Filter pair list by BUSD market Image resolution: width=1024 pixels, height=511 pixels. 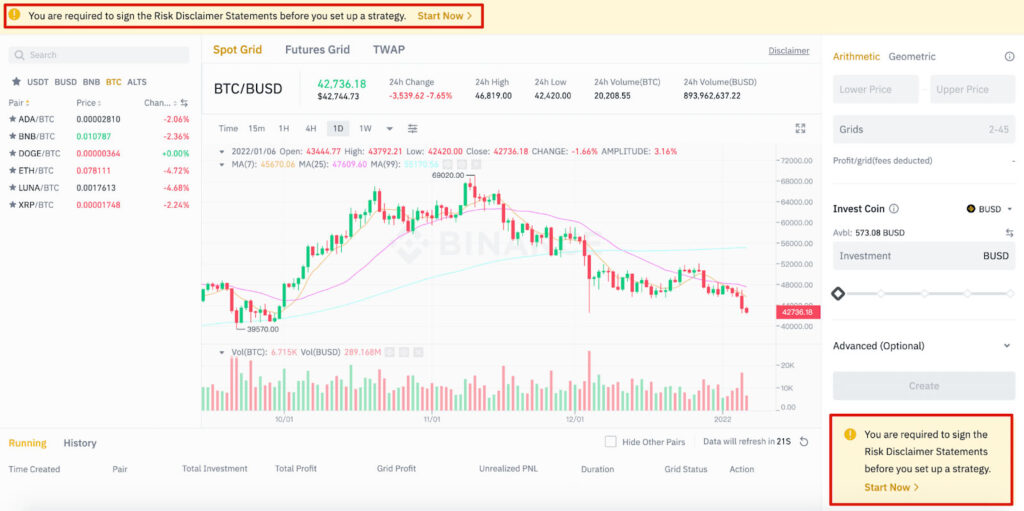[x=65, y=82]
